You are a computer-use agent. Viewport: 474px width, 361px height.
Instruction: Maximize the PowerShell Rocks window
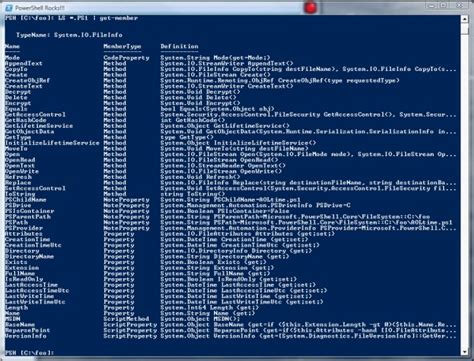click(444, 6)
